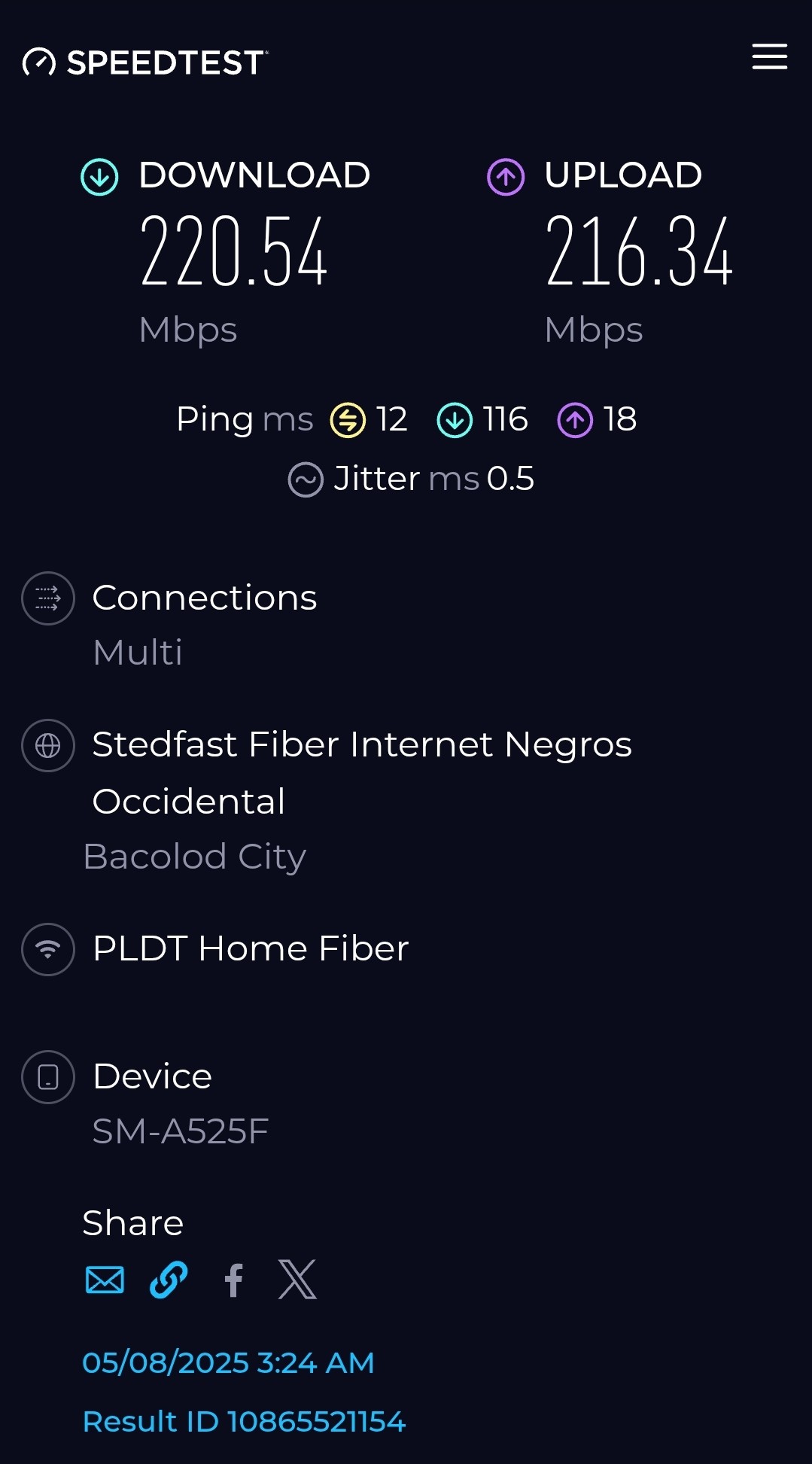Click the download arrow icon

point(99,177)
